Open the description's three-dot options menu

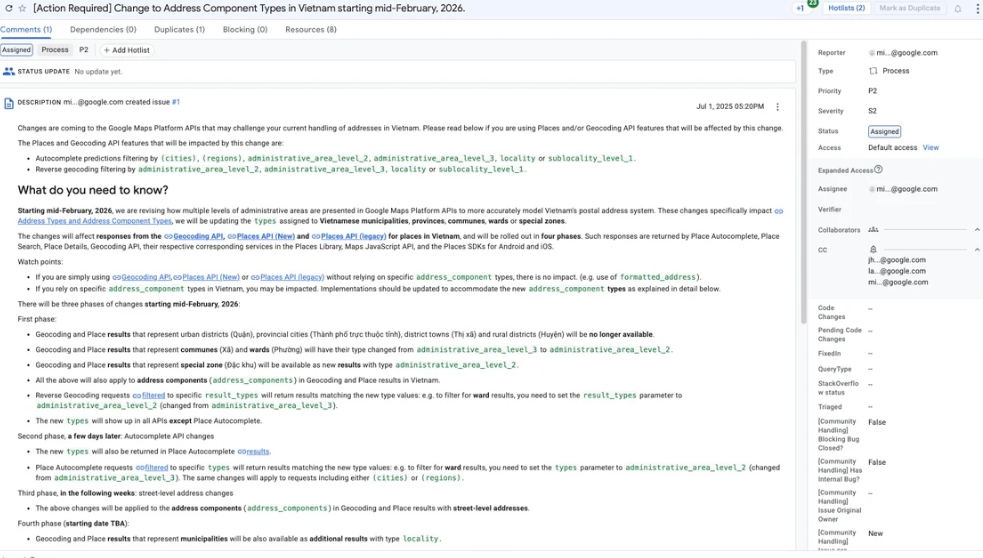[778, 107]
